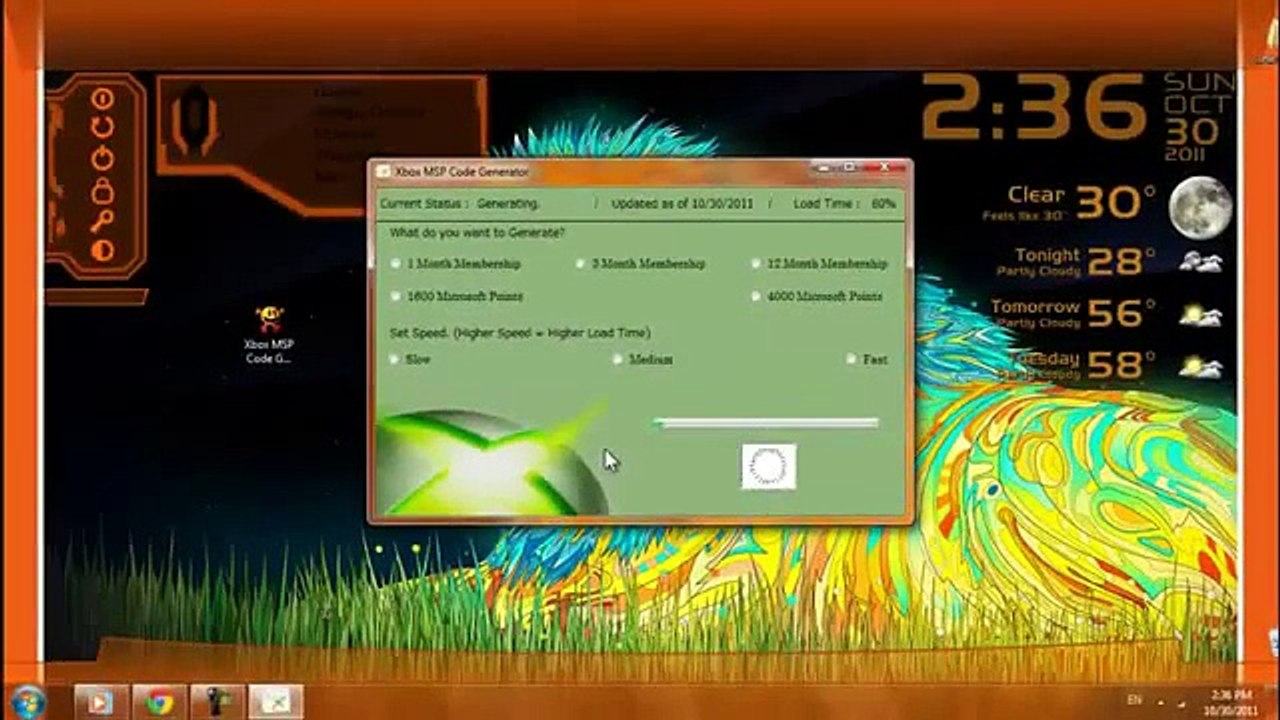Viewport: 1280px width, 720px height.
Task: Click the key icon in orange gadget
Action: click(x=102, y=220)
